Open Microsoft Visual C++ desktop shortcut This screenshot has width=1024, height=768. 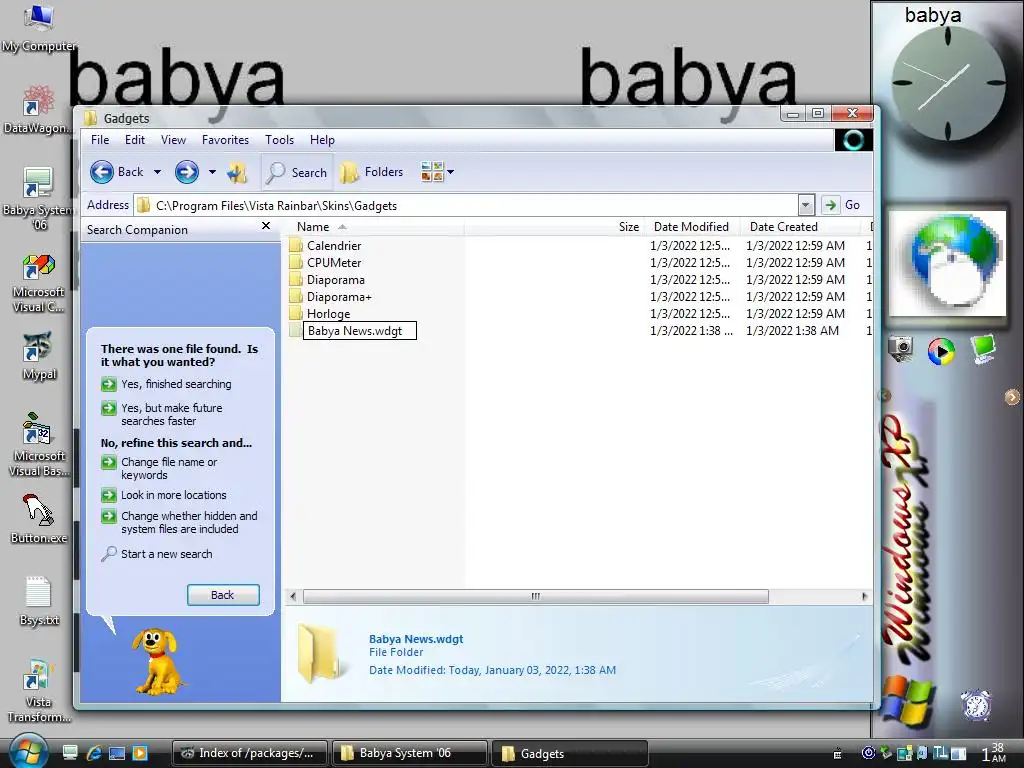pyautogui.click(x=39, y=283)
